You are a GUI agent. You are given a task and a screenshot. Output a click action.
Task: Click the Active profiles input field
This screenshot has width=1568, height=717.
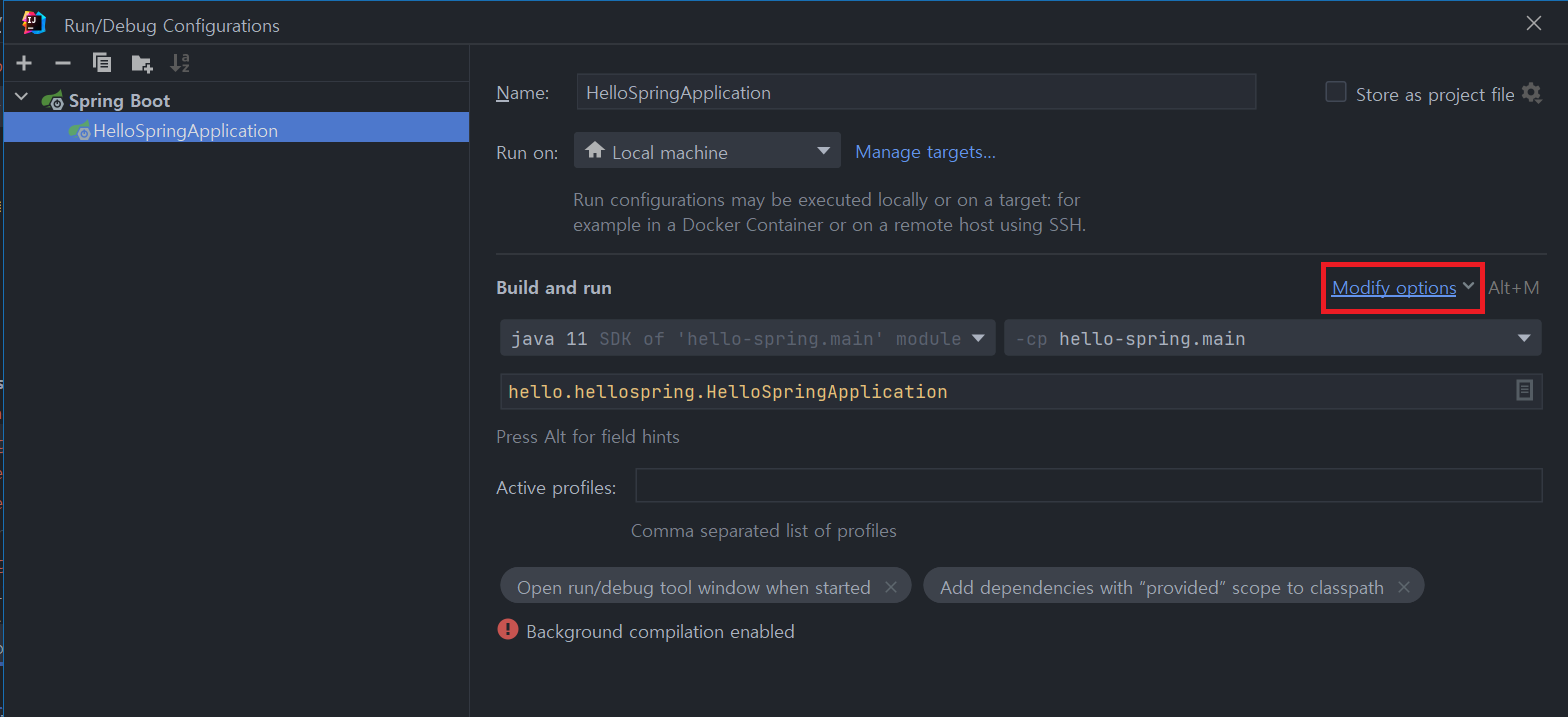[1089, 485]
